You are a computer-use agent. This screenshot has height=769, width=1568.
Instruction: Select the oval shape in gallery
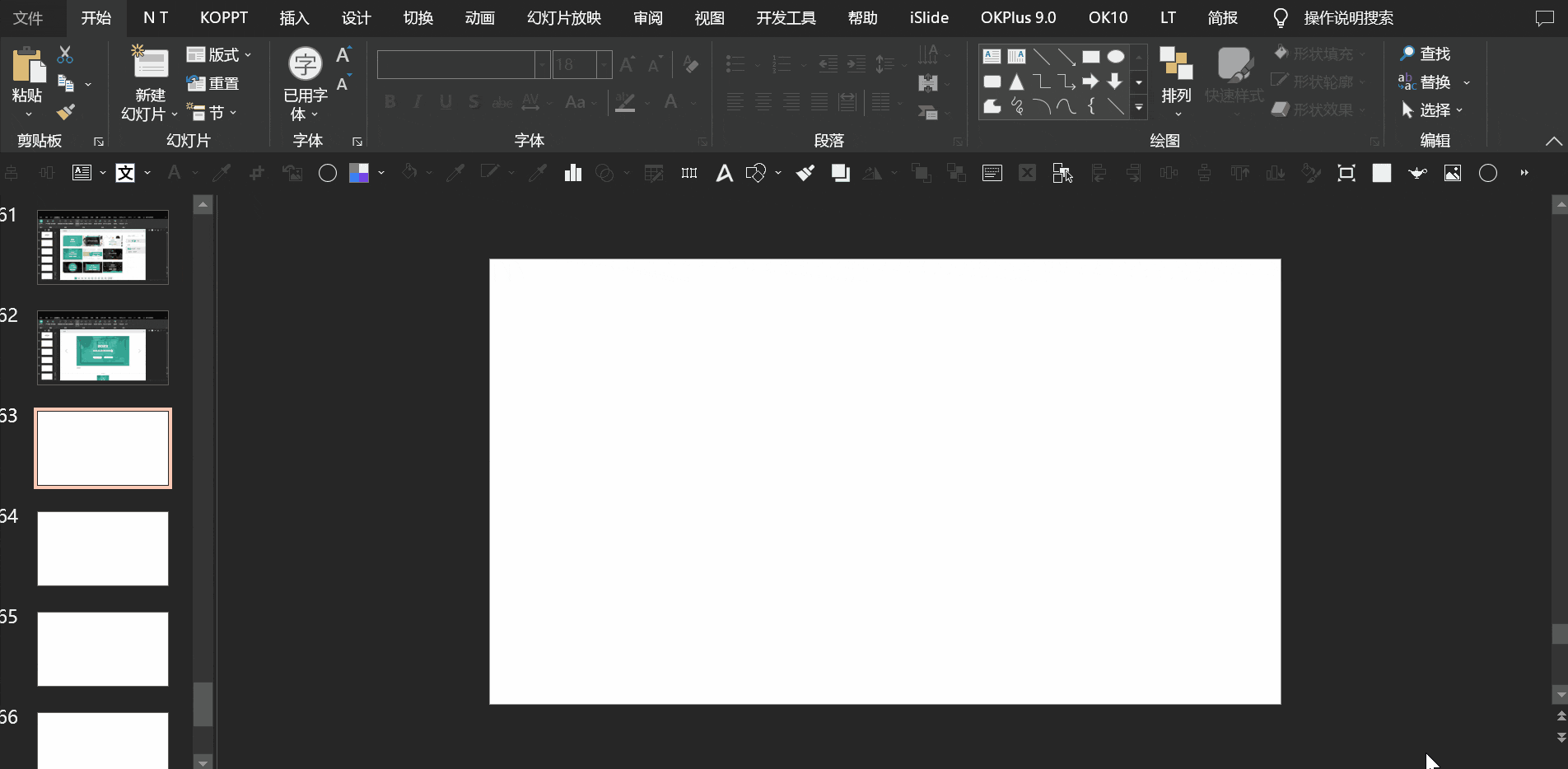(1116, 57)
